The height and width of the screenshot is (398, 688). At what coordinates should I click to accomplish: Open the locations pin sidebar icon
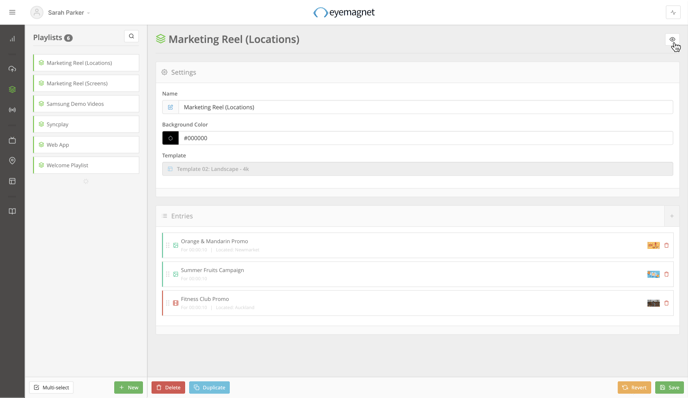pyautogui.click(x=12, y=161)
